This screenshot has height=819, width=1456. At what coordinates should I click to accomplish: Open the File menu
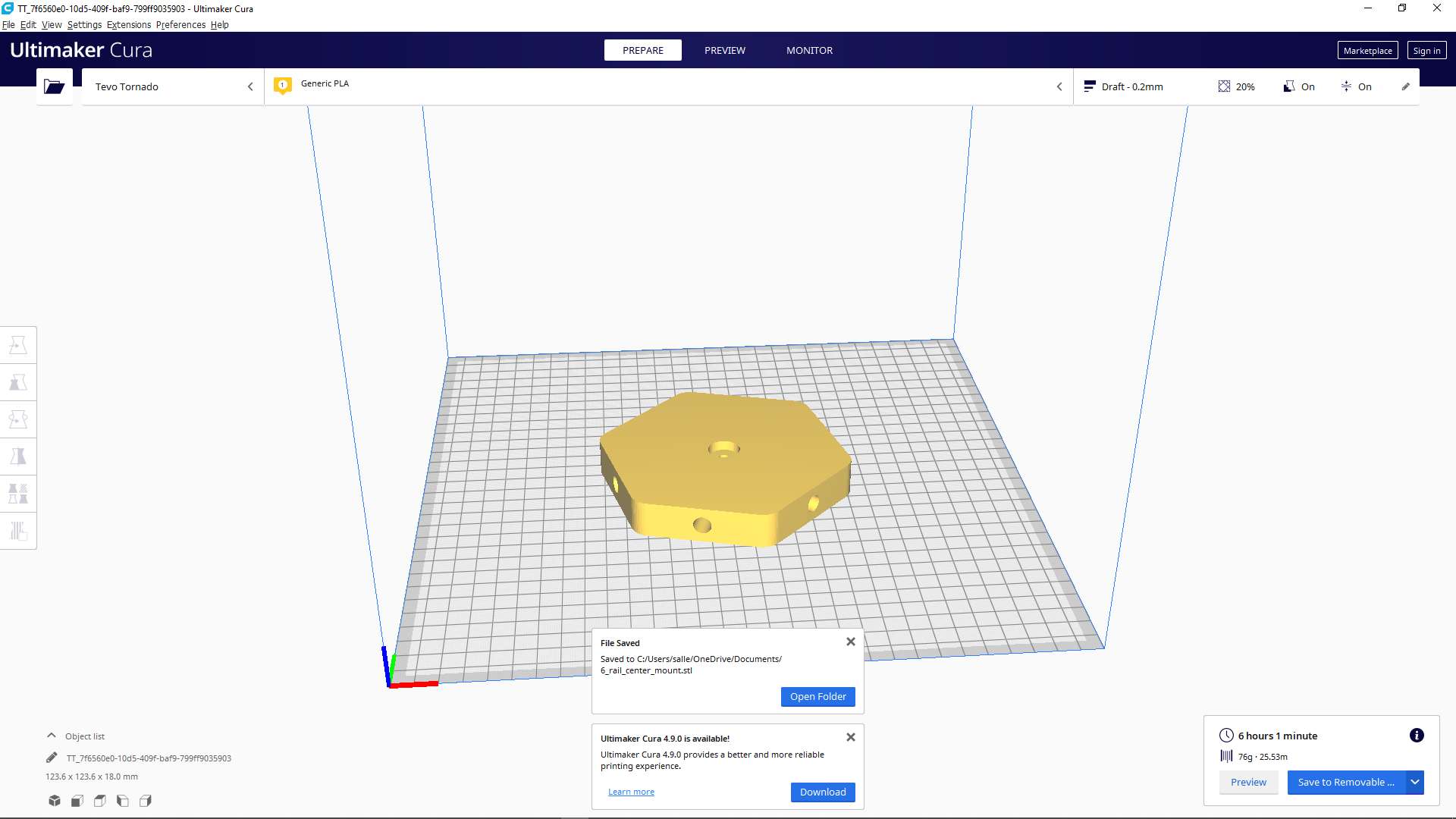8,25
